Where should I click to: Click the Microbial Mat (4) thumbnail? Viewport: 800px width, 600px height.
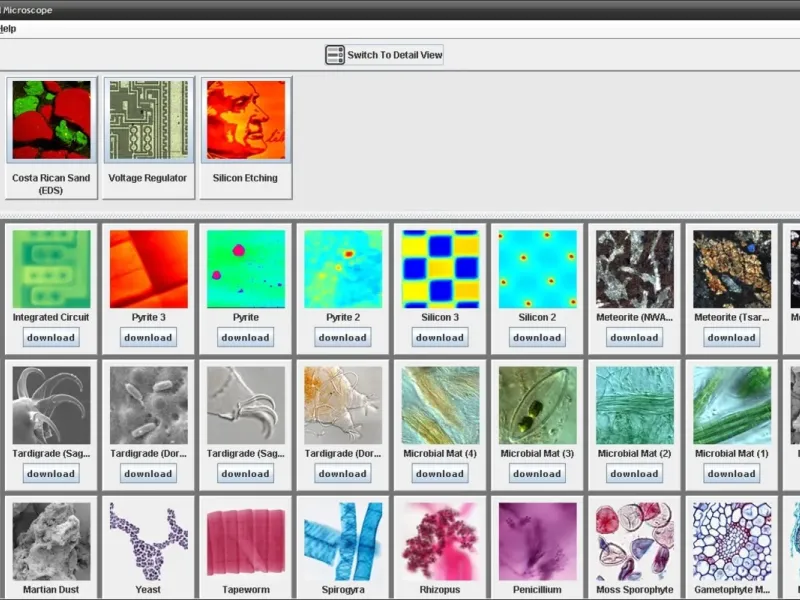click(440, 405)
